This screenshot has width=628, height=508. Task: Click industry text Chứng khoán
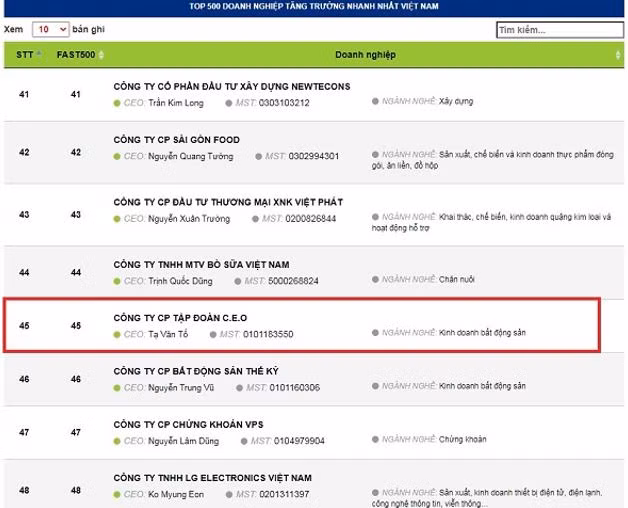tap(463, 439)
